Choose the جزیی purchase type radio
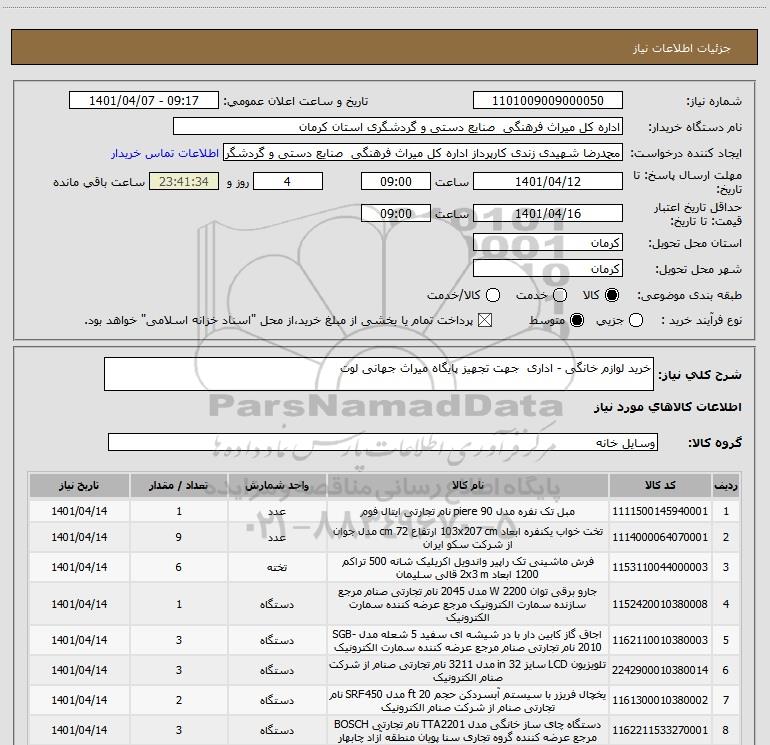770x745 pixels. point(636,321)
